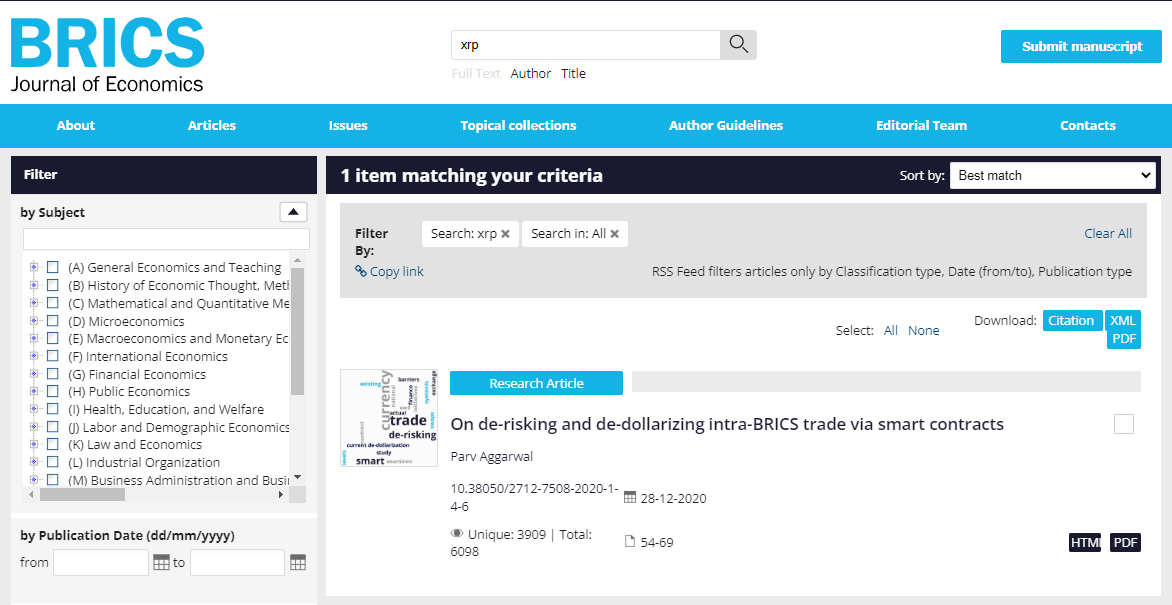Image resolution: width=1172 pixels, height=605 pixels.
Task: Open the Sort by Best match dropdown
Action: tap(1052, 176)
